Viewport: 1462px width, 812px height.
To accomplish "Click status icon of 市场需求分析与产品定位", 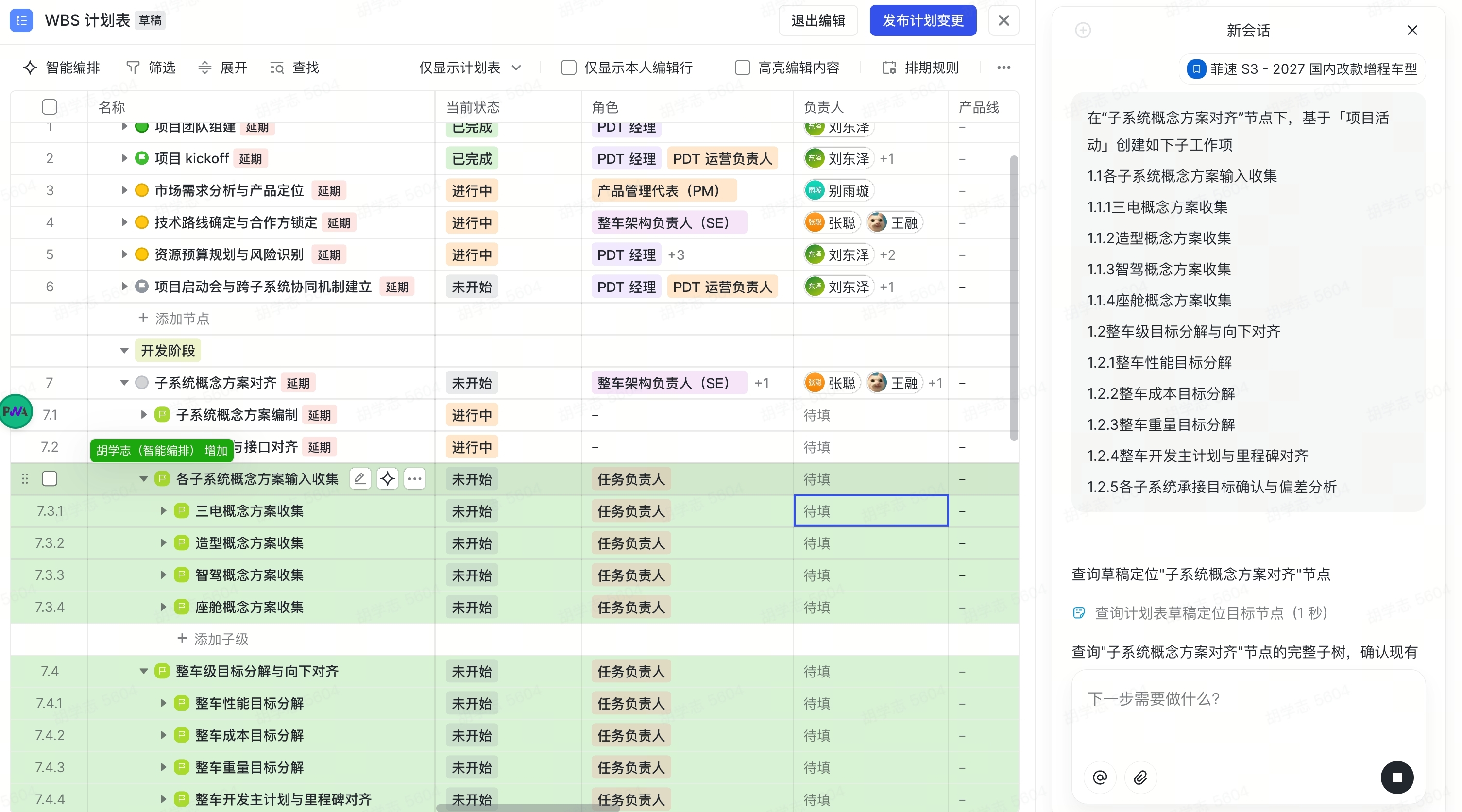I will click(142, 191).
